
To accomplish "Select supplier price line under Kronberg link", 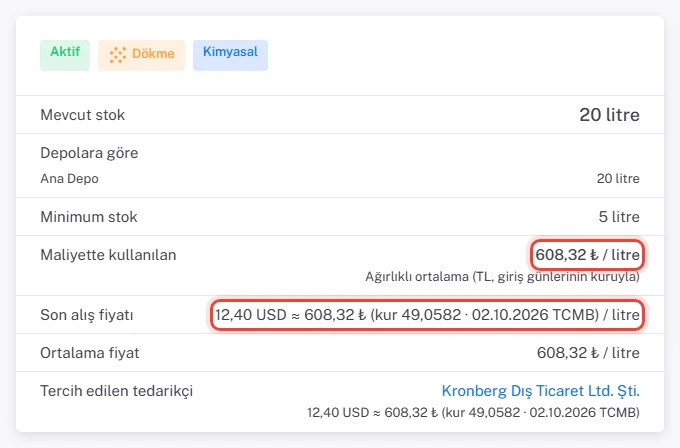I will coord(473,412).
